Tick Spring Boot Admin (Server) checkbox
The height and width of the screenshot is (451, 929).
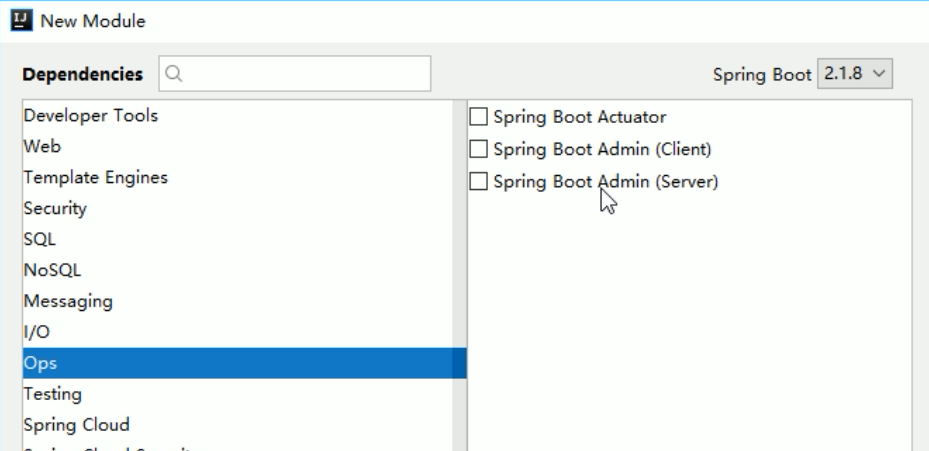coord(479,181)
